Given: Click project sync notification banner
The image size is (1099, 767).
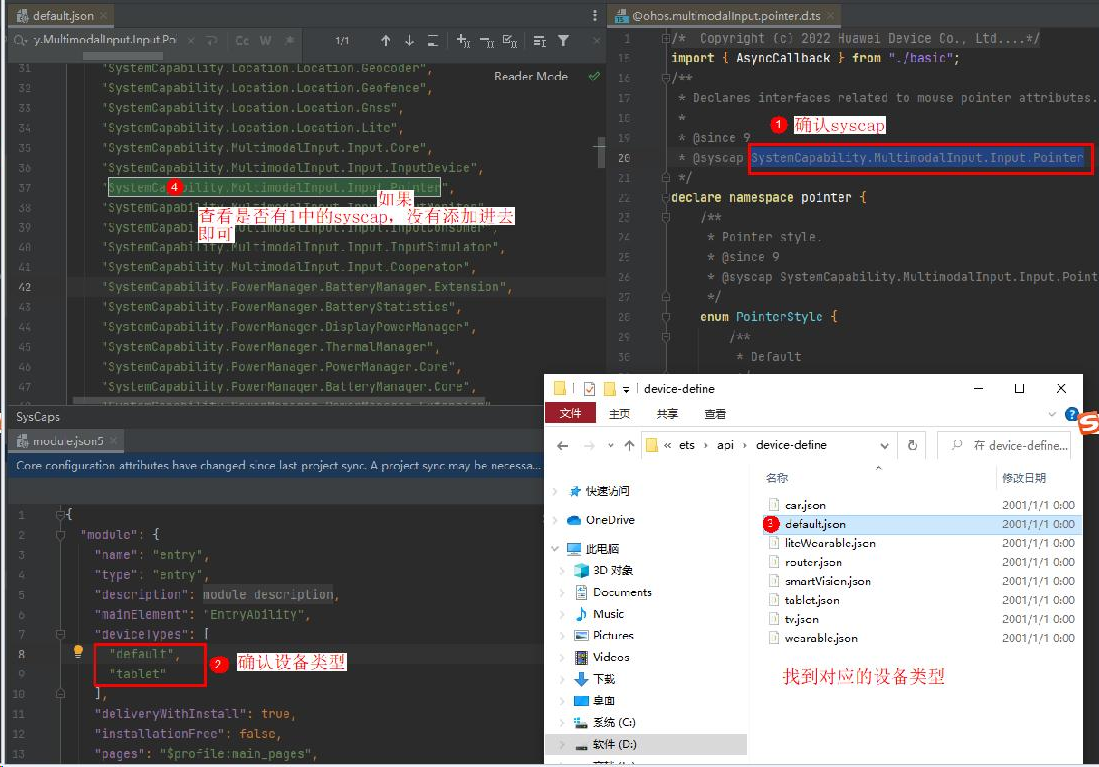Looking at the screenshot, I should (275, 466).
